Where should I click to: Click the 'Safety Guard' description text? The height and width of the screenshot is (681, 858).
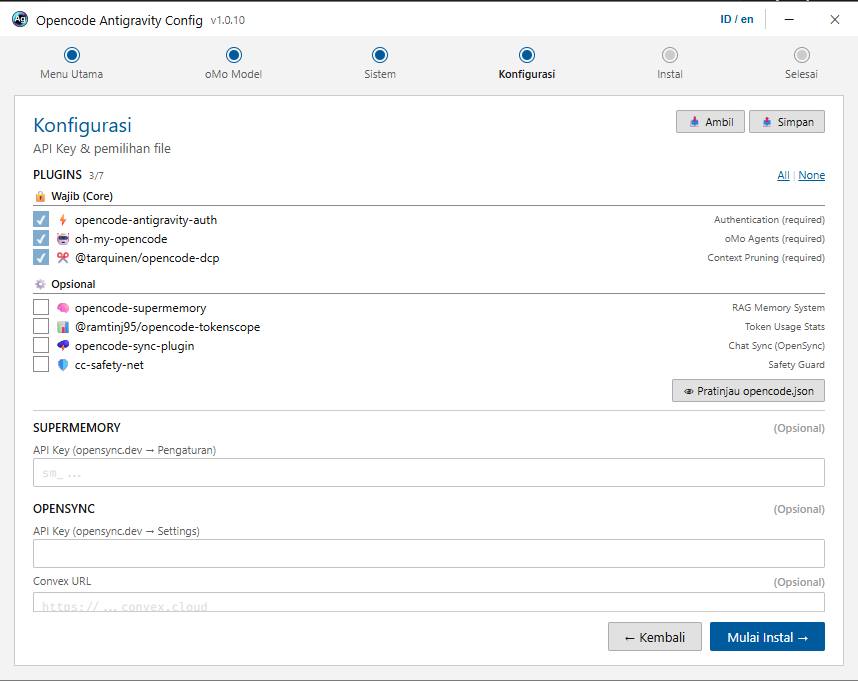pos(796,365)
